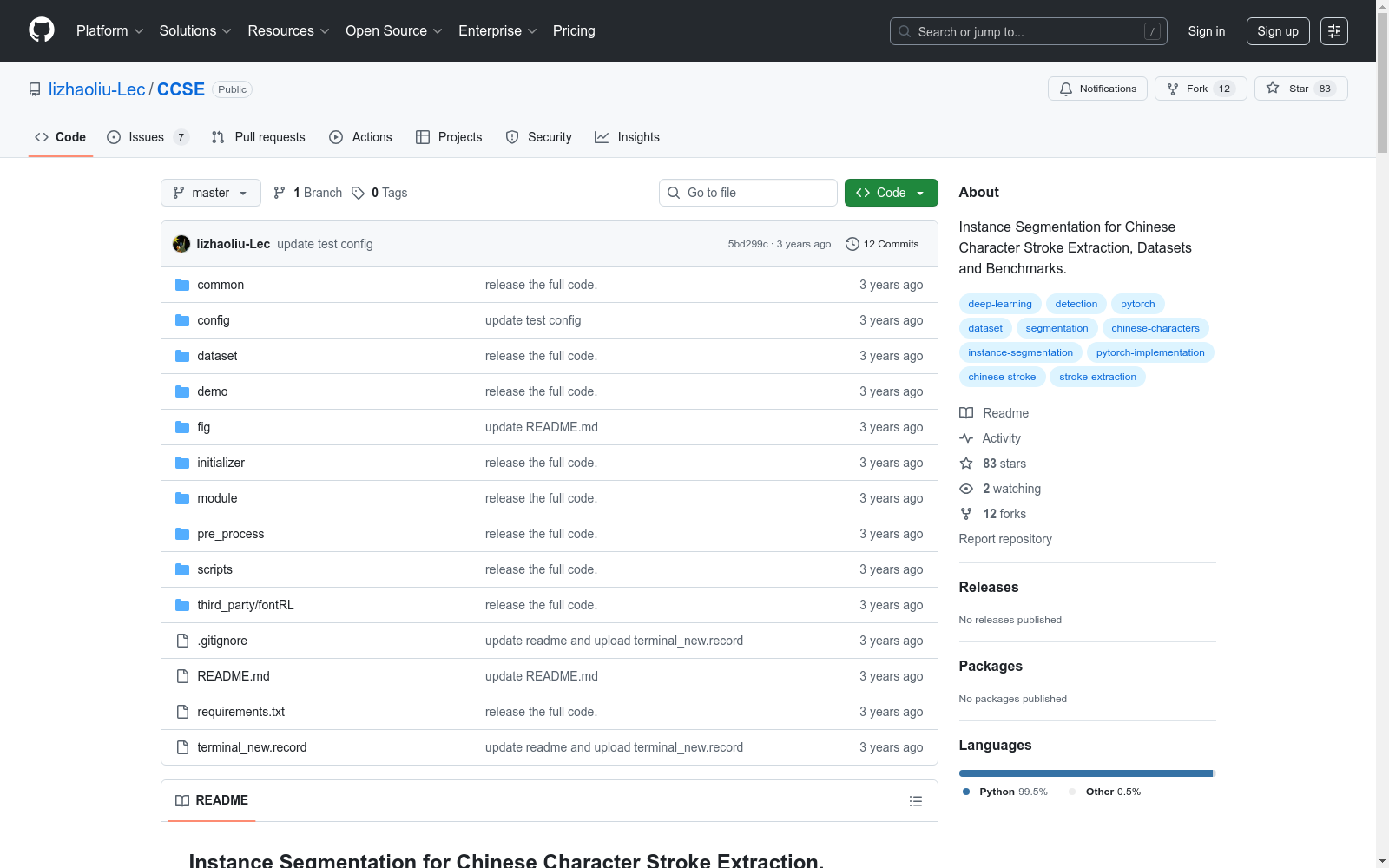1389x868 pixels.
Task: Click the .gitignore file icon
Action: point(182,641)
